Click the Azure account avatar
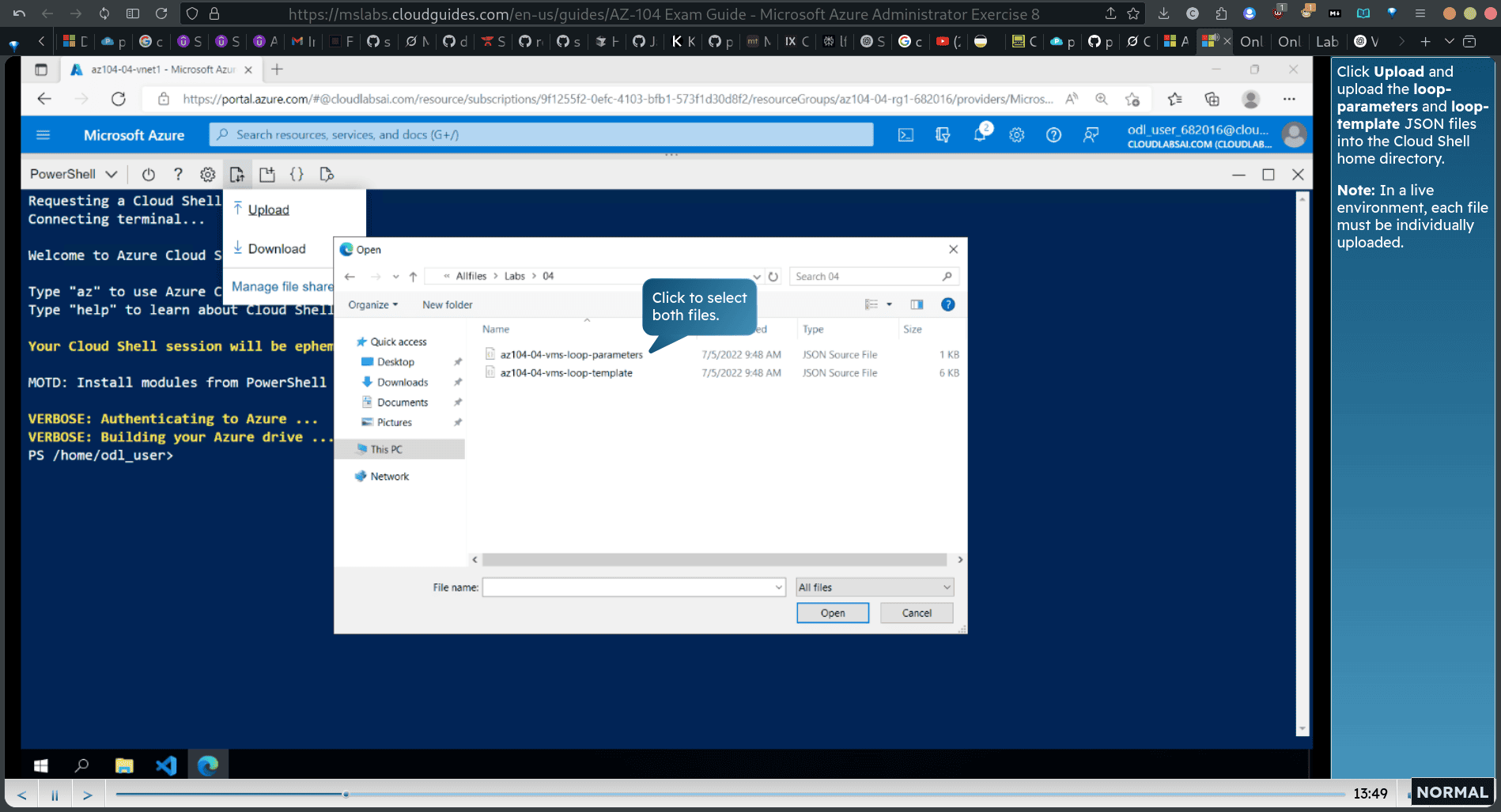Screen dimensions: 1501x812 [x=1294, y=135]
